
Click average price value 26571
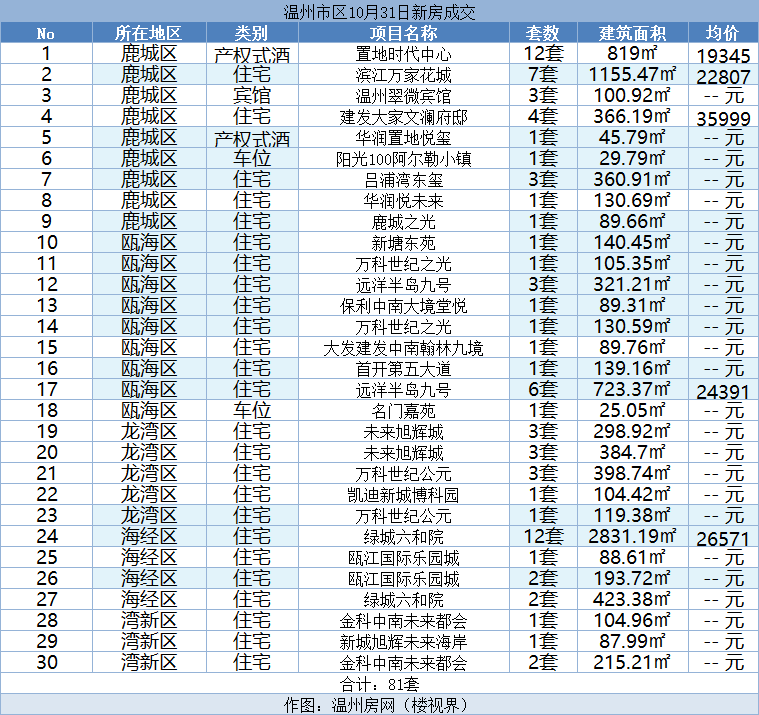pos(723,539)
